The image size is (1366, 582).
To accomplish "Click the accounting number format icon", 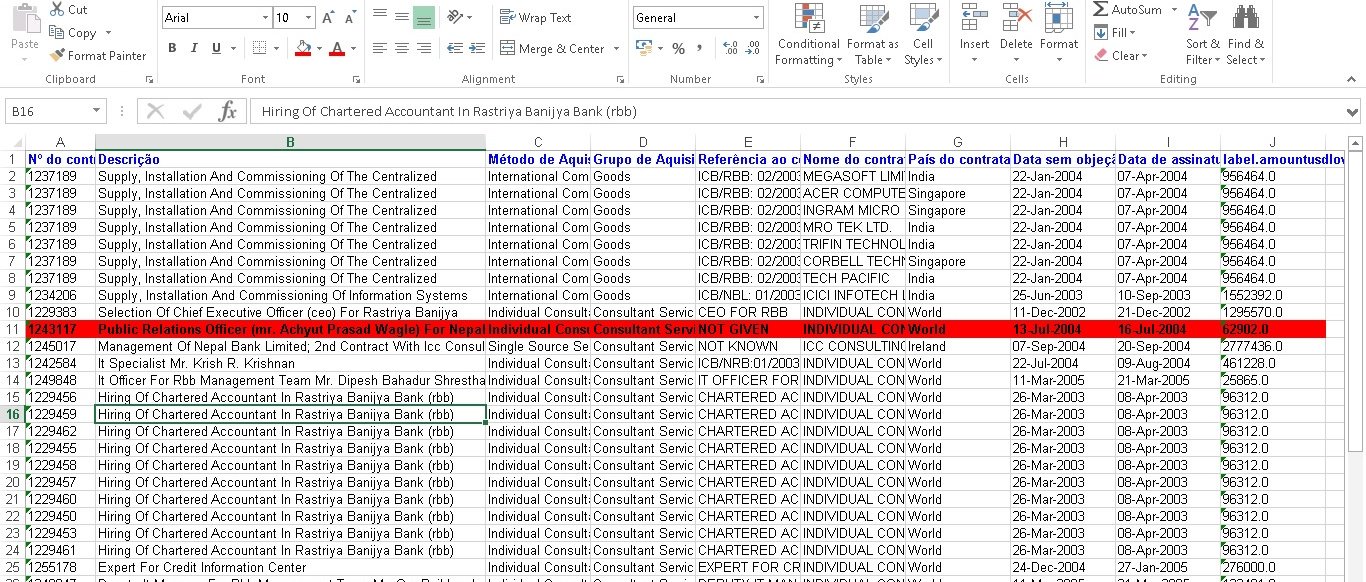I will click(643, 48).
